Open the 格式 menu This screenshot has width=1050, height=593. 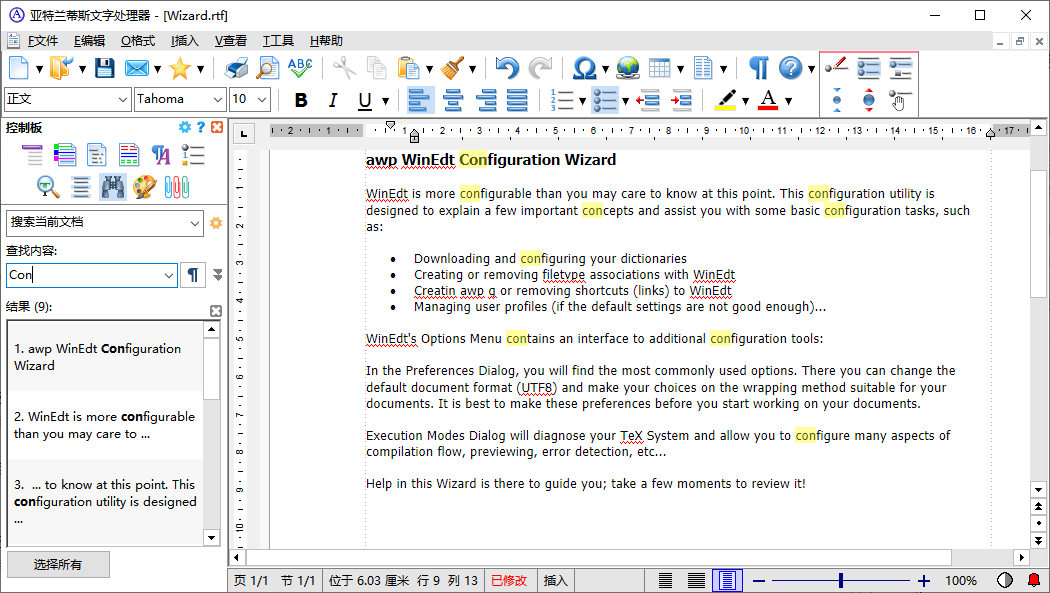(x=138, y=41)
